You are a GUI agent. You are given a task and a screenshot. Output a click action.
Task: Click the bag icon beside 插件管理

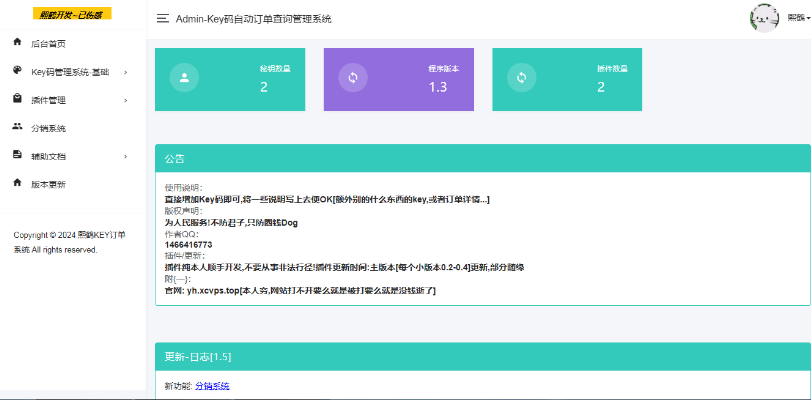[x=17, y=98]
